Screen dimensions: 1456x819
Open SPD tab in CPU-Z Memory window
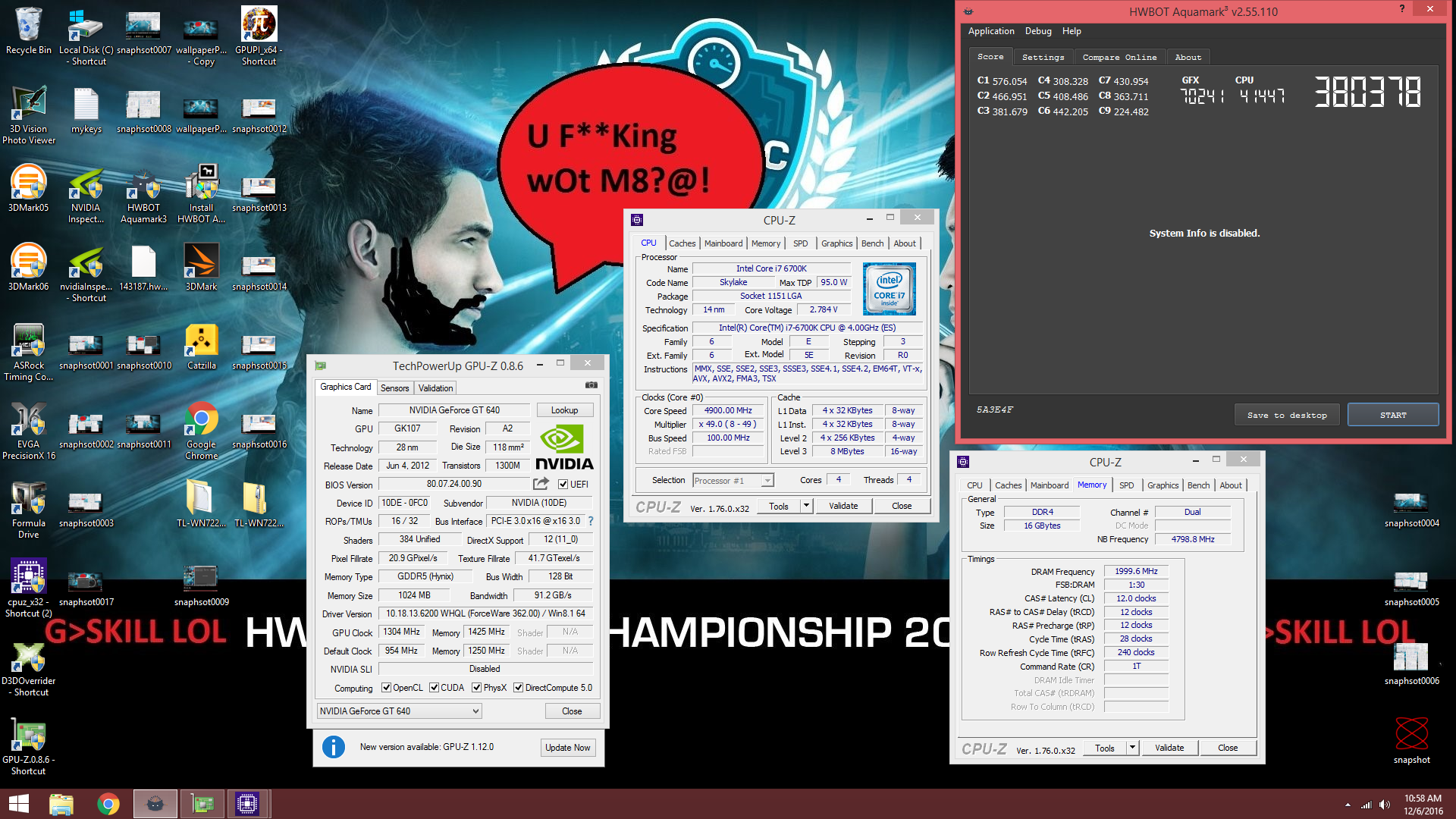[x=1127, y=485]
